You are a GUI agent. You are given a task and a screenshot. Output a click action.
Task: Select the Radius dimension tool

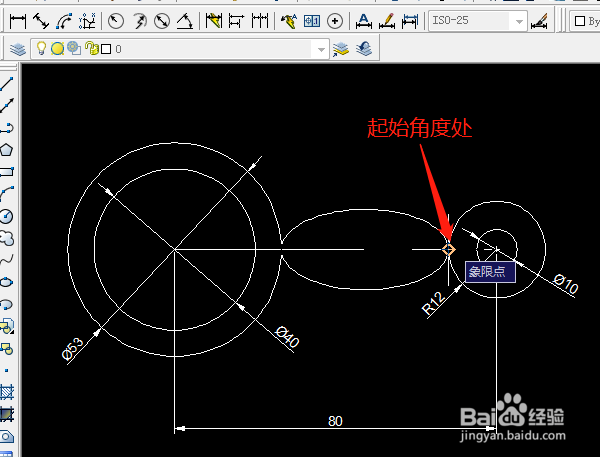tap(116, 21)
